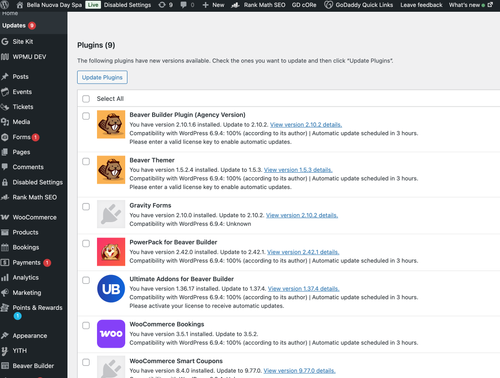
Task: Open the GD cORe admin bar item
Action: (304, 5)
